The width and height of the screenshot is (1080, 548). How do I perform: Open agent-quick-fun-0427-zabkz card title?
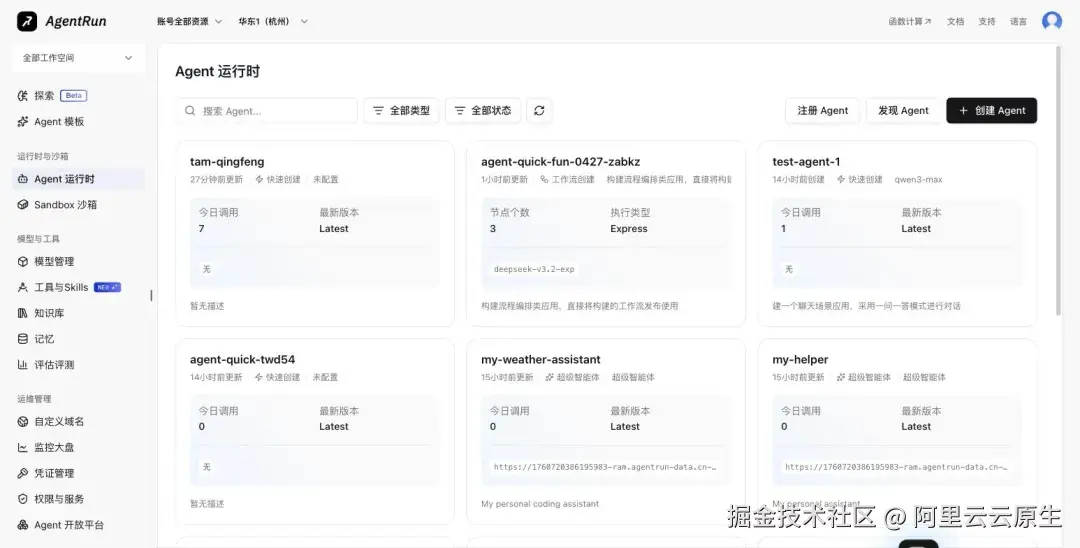(x=561, y=162)
